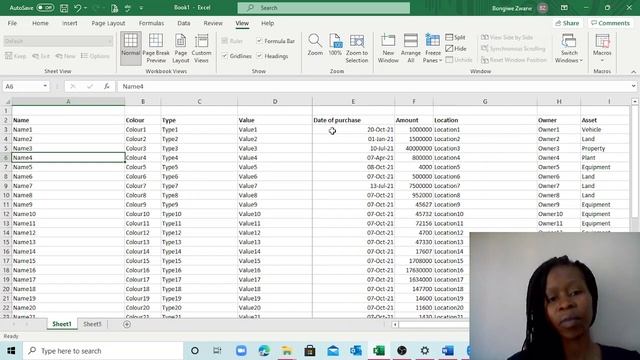This screenshot has width=640, height=360.
Task: Click the Task View taskbar icon
Action: coord(218,351)
